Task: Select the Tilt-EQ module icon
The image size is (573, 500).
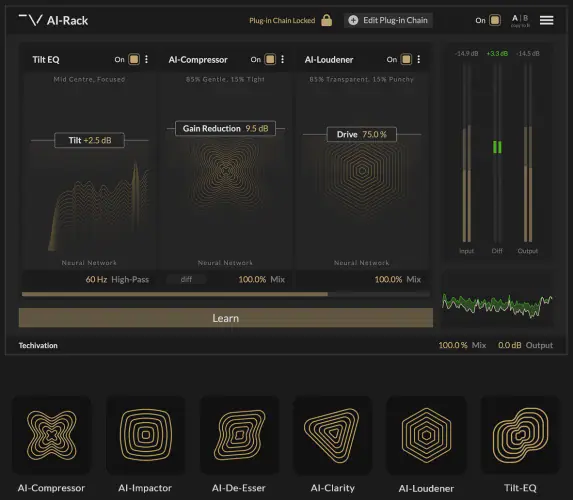Action: (520, 435)
